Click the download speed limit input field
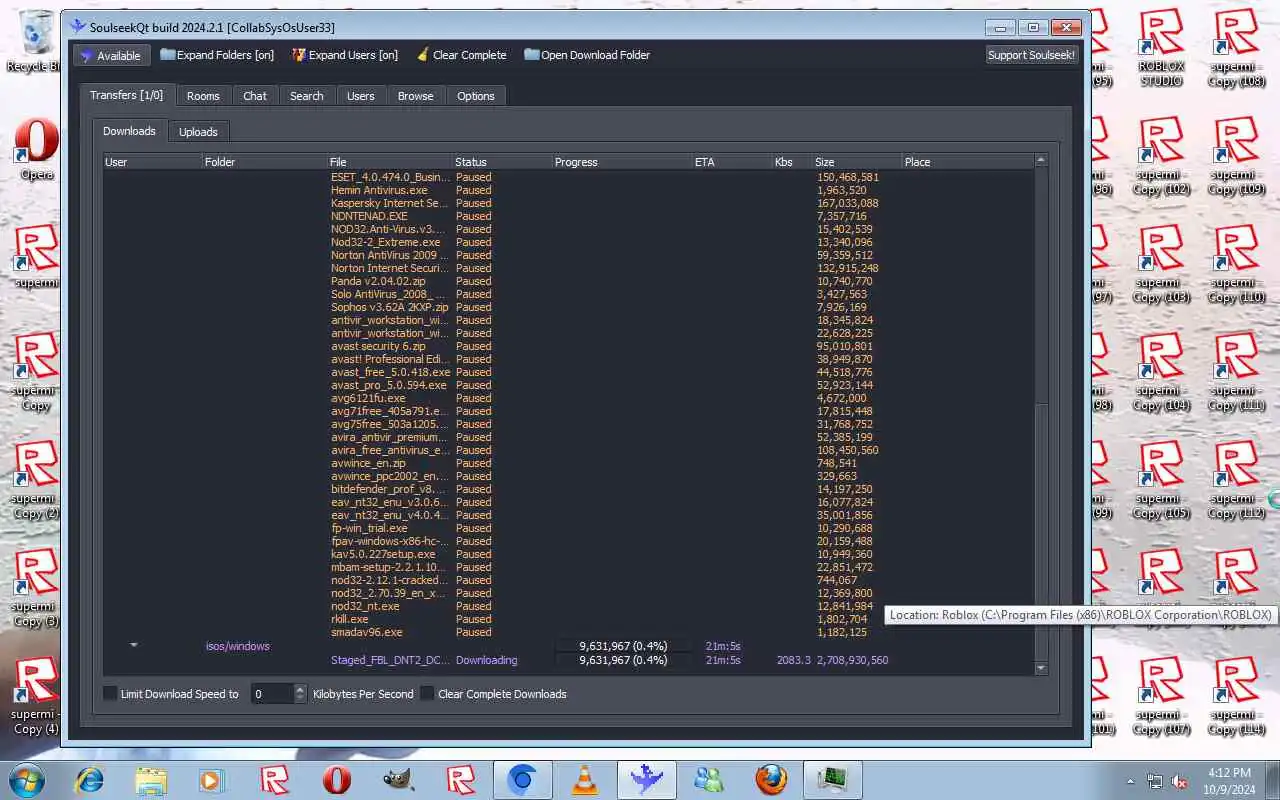 pos(271,693)
